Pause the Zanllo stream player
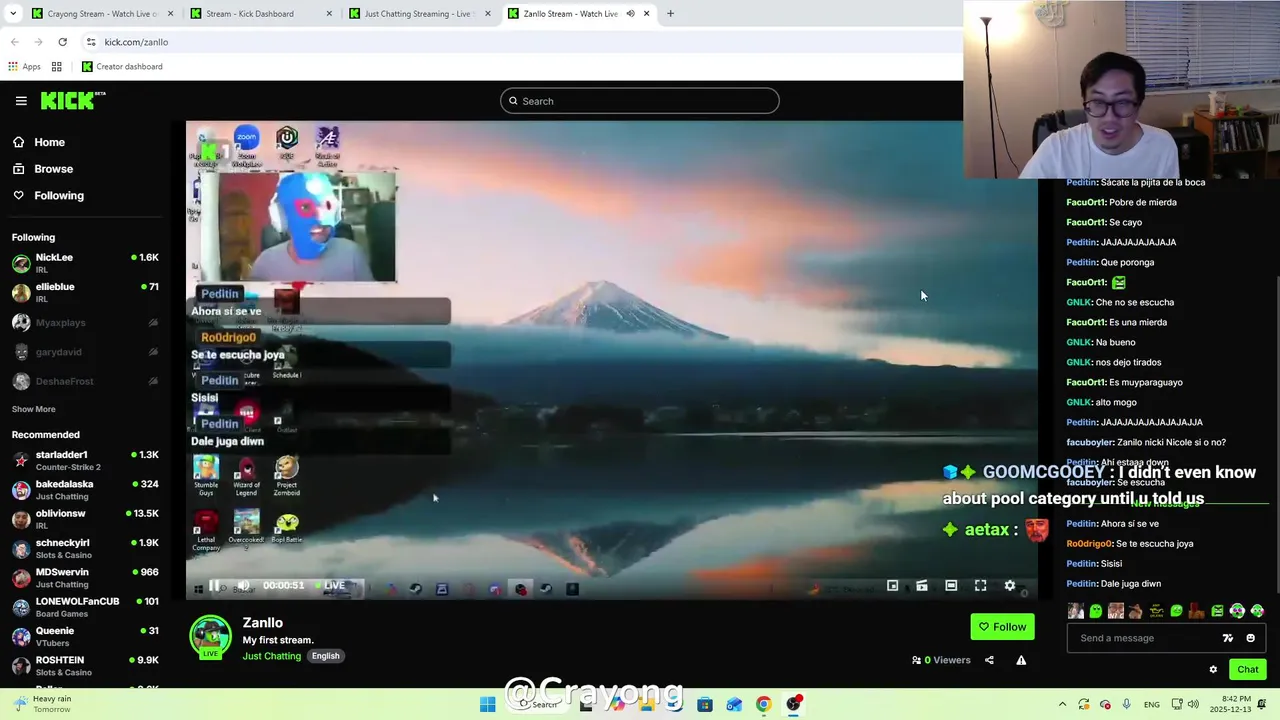The width and height of the screenshot is (1280, 720). [213, 586]
